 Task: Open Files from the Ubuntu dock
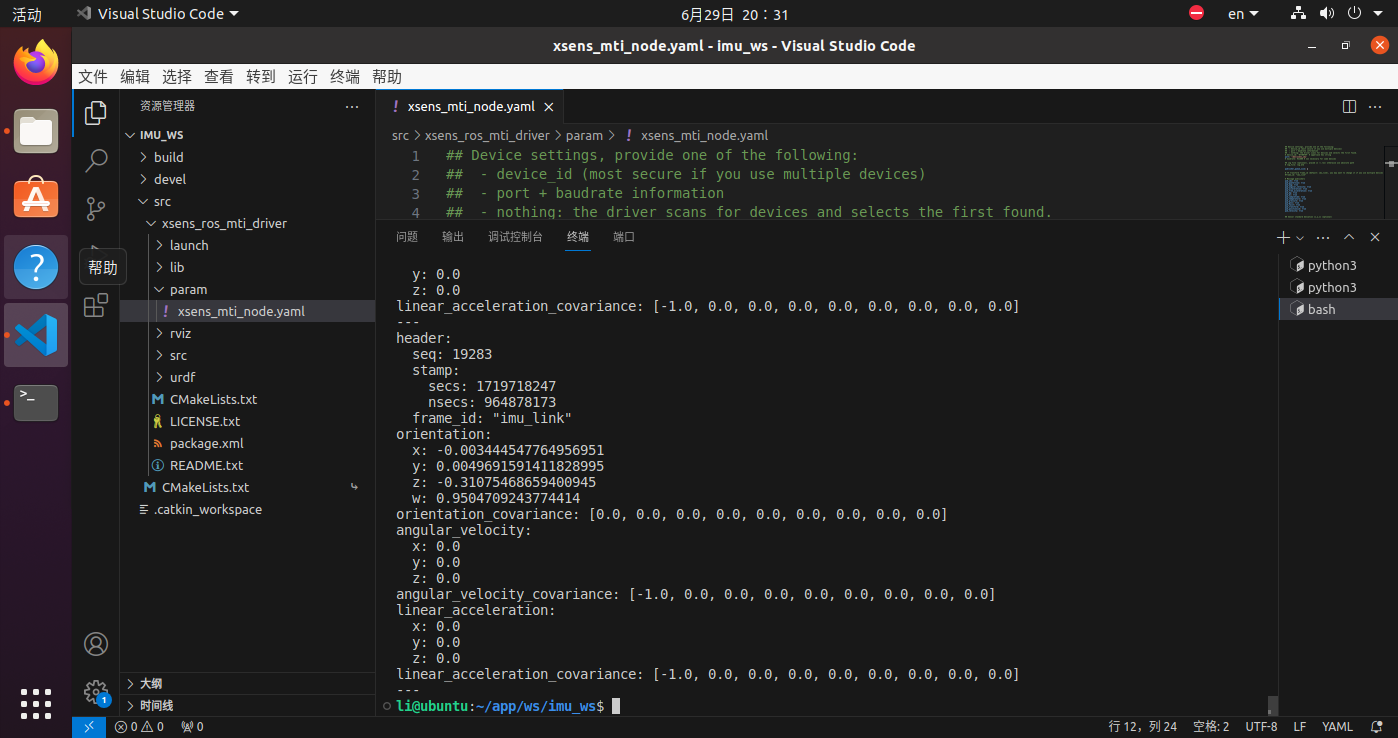tap(36, 131)
